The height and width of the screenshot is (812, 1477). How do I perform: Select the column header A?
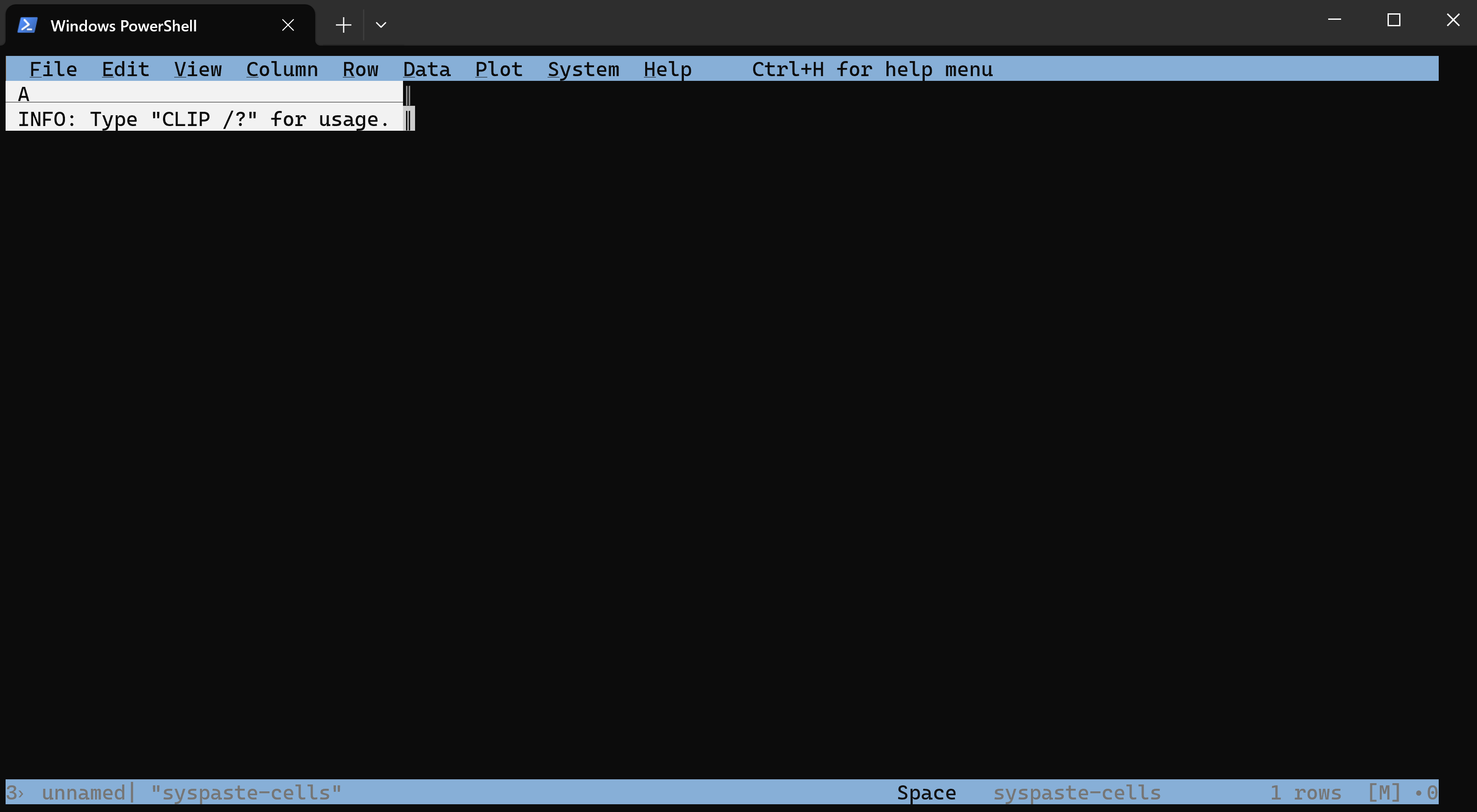pyautogui.click(x=201, y=93)
